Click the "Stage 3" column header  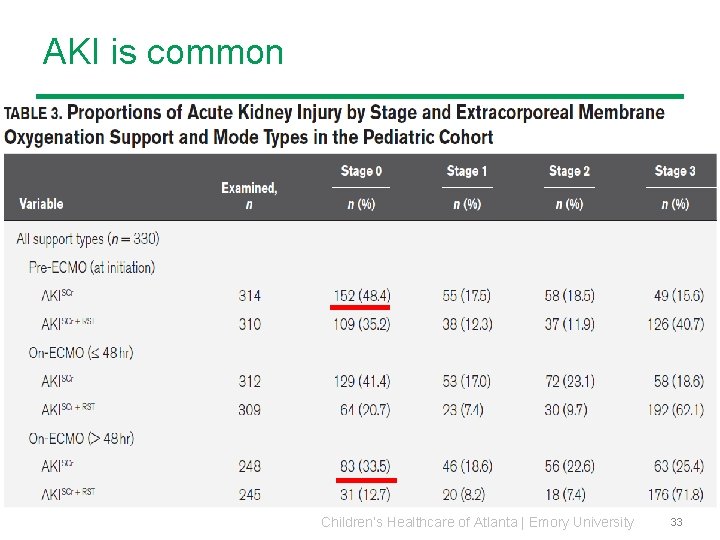click(x=675, y=171)
